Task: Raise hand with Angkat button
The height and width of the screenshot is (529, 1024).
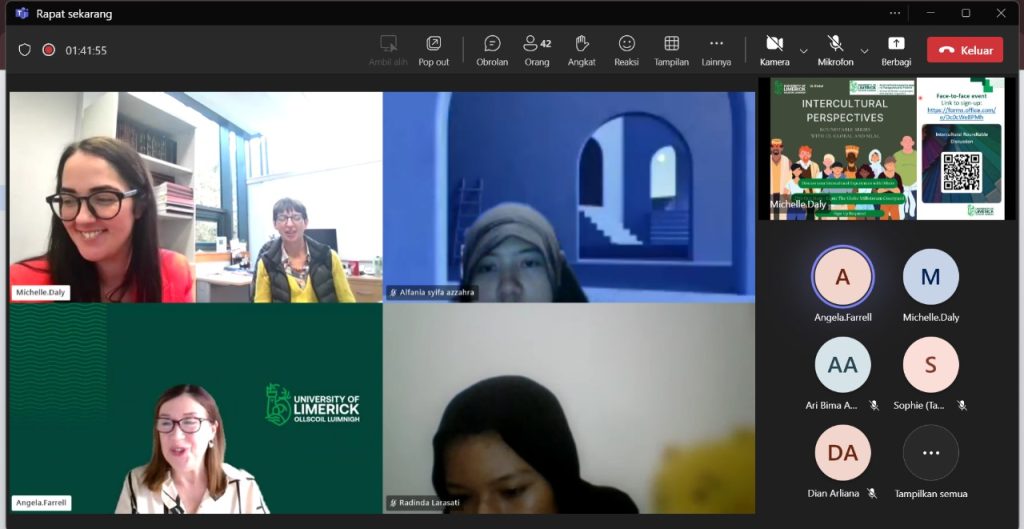Action: [x=581, y=49]
